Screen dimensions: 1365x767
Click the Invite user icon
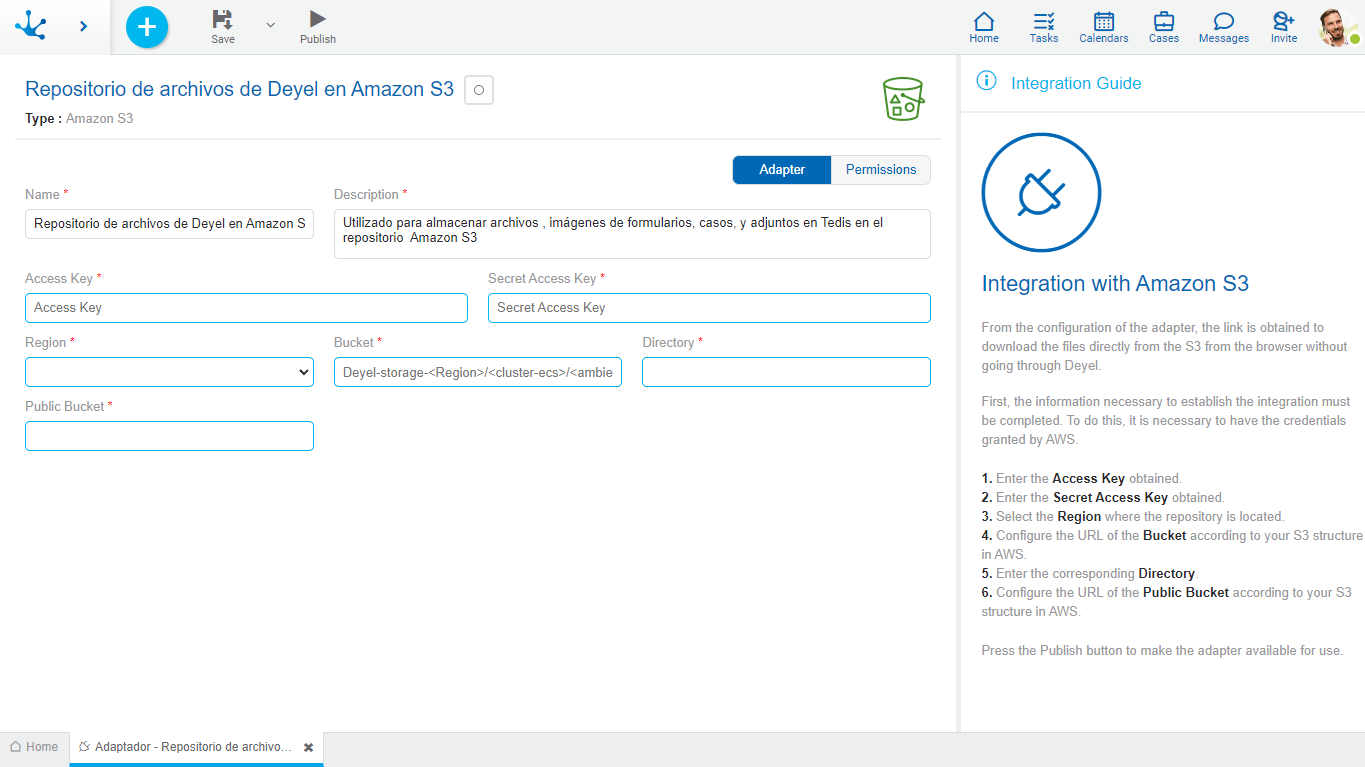[1283, 22]
